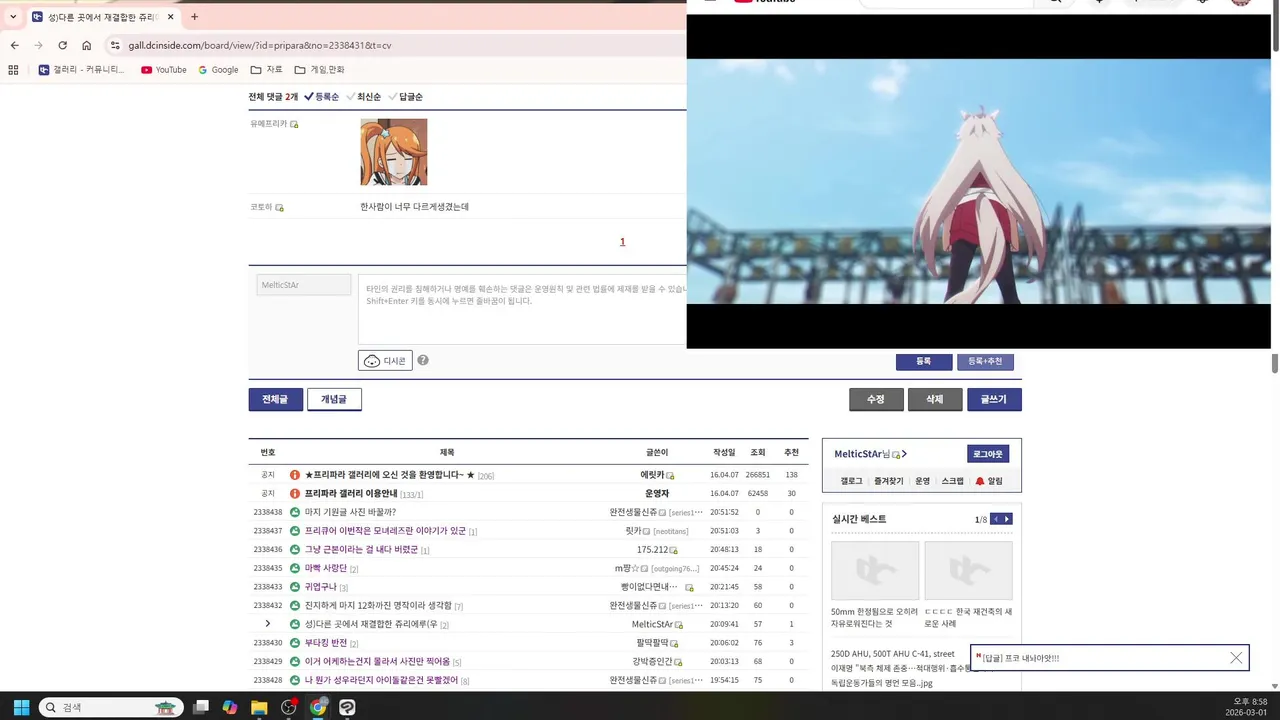Switch to the 개념글 tab
This screenshot has width=1280, height=720.
click(x=334, y=399)
